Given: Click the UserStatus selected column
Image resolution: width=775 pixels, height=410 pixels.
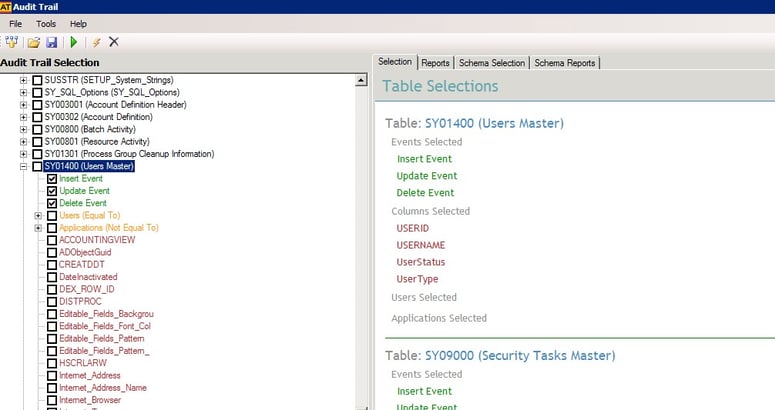Looking at the screenshot, I should click(421, 262).
